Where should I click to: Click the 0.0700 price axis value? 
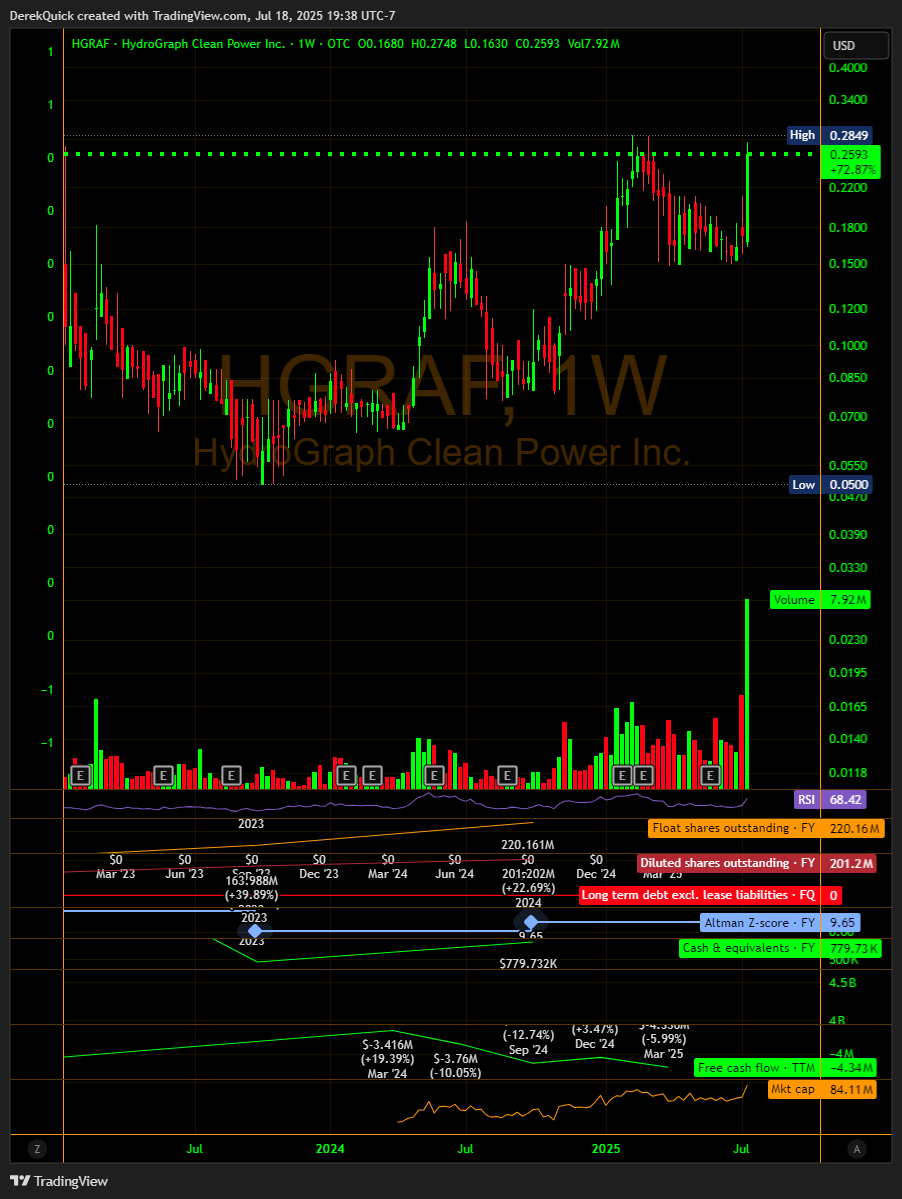(848, 417)
